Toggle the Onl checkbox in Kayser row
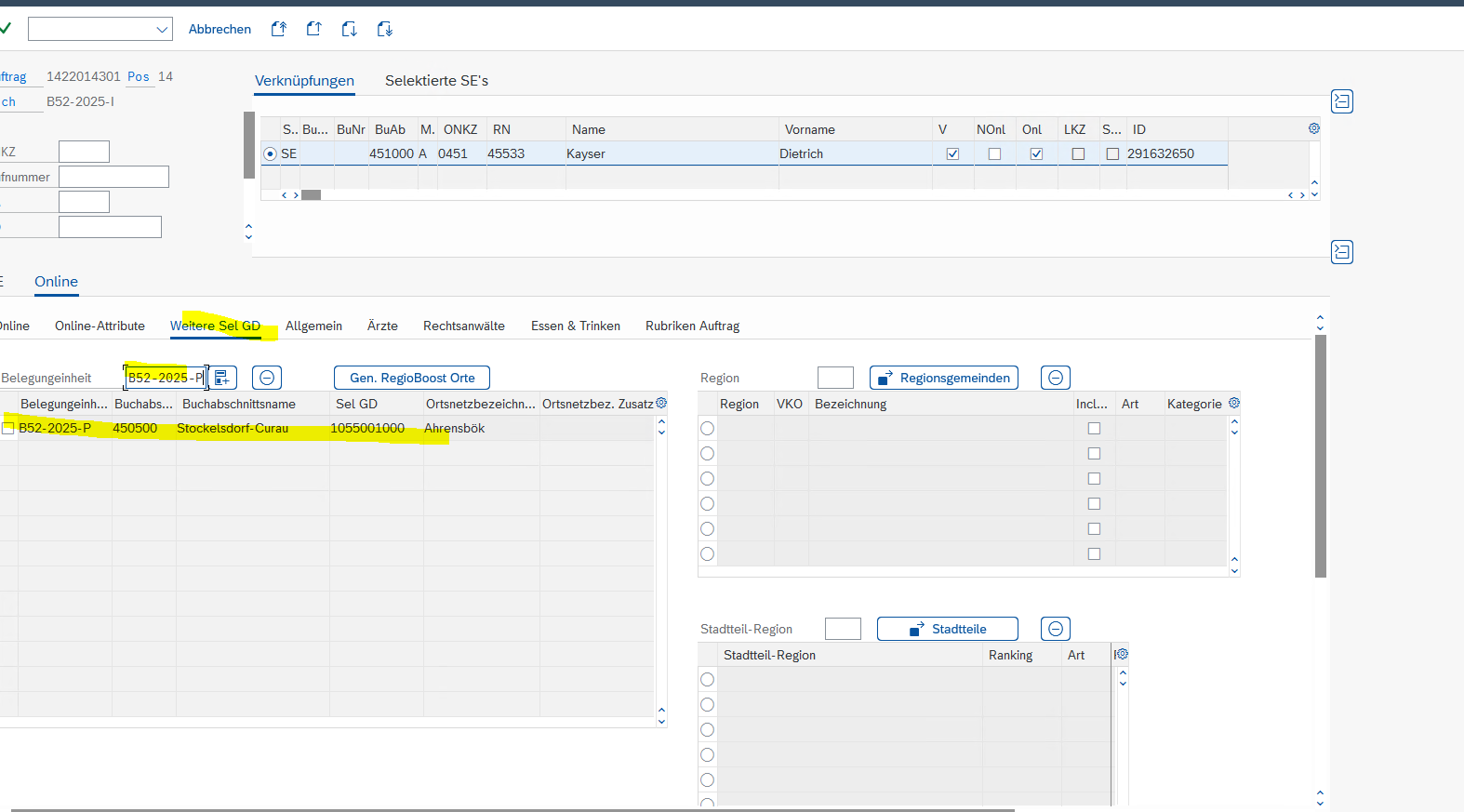Screen dimensions: 1464x812 click(x=1036, y=154)
